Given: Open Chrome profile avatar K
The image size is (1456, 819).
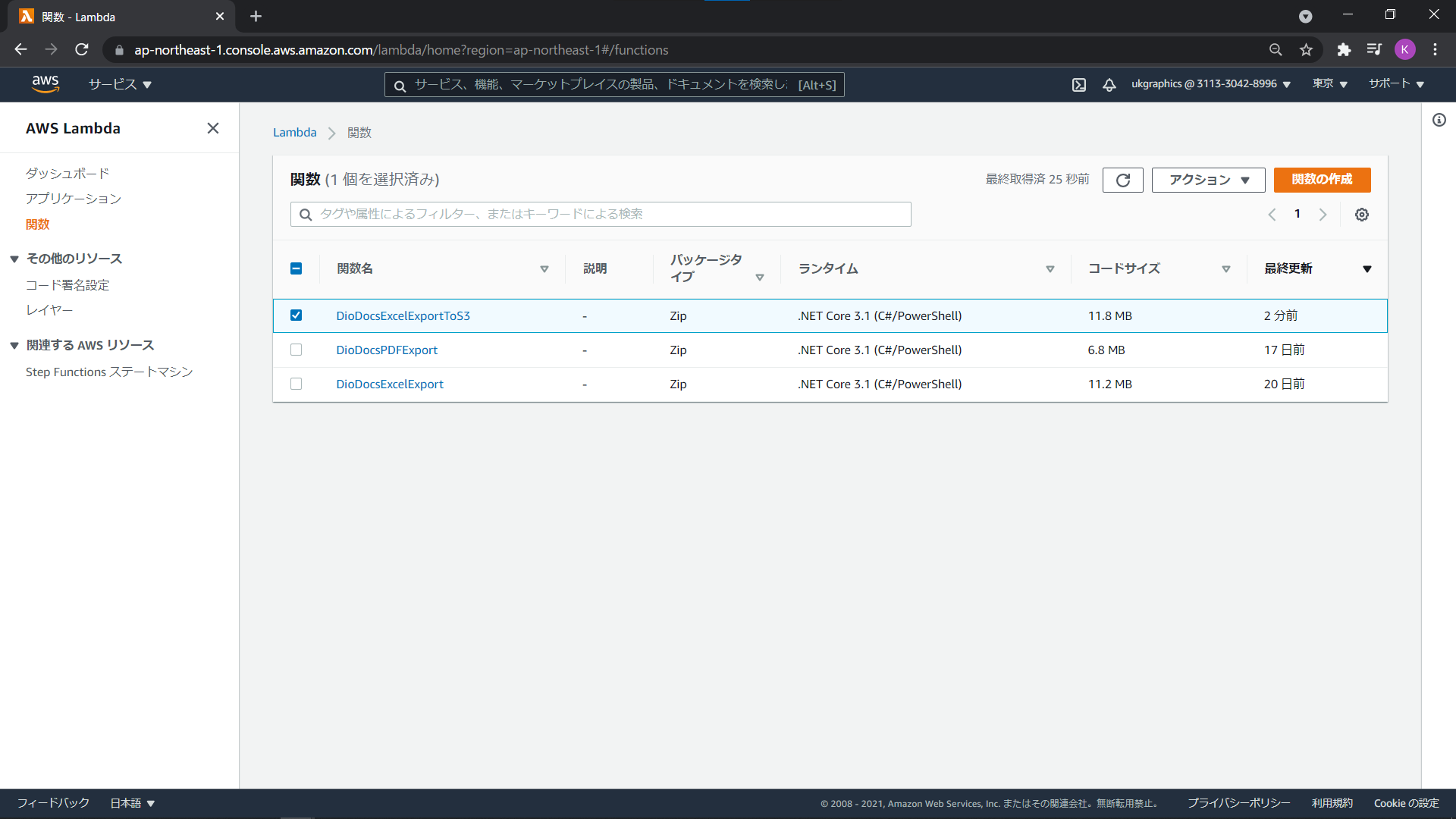Looking at the screenshot, I should [x=1405, y=49].
